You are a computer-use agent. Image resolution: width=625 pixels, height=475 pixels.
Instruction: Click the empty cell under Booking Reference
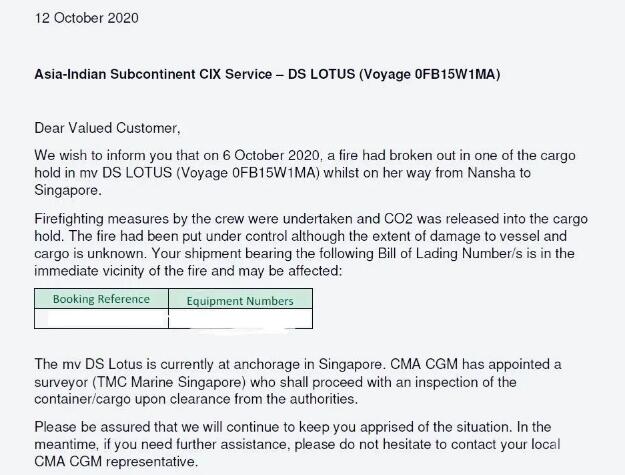101,319
